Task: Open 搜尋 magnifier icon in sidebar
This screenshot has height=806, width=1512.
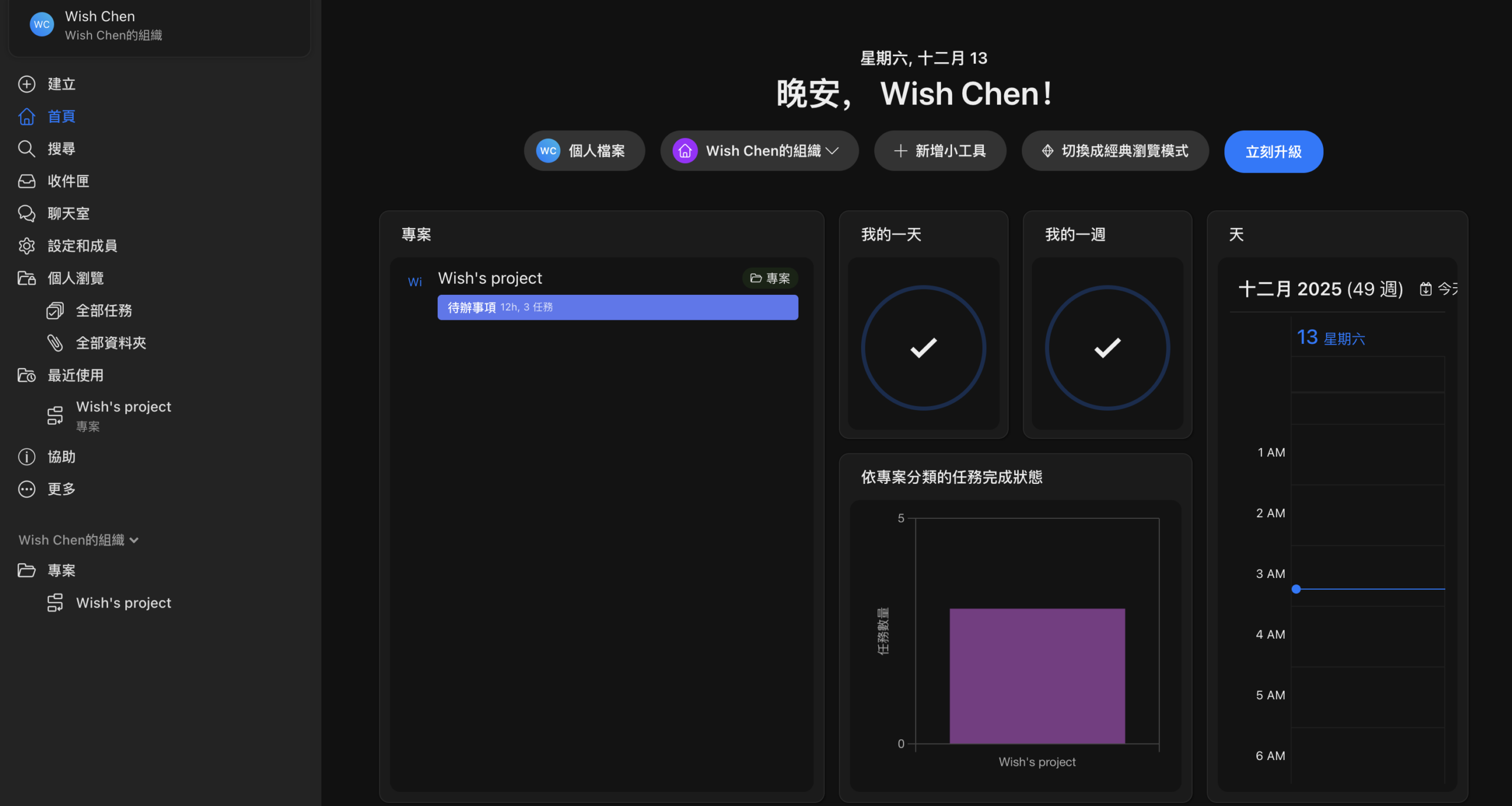Action: click(x=27, y=148)
